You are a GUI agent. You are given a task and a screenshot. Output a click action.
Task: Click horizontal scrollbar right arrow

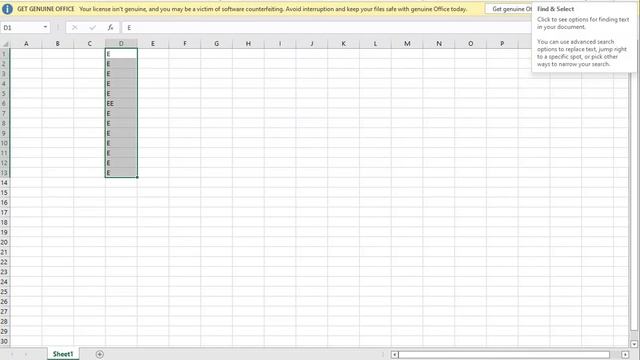(625, 355)
